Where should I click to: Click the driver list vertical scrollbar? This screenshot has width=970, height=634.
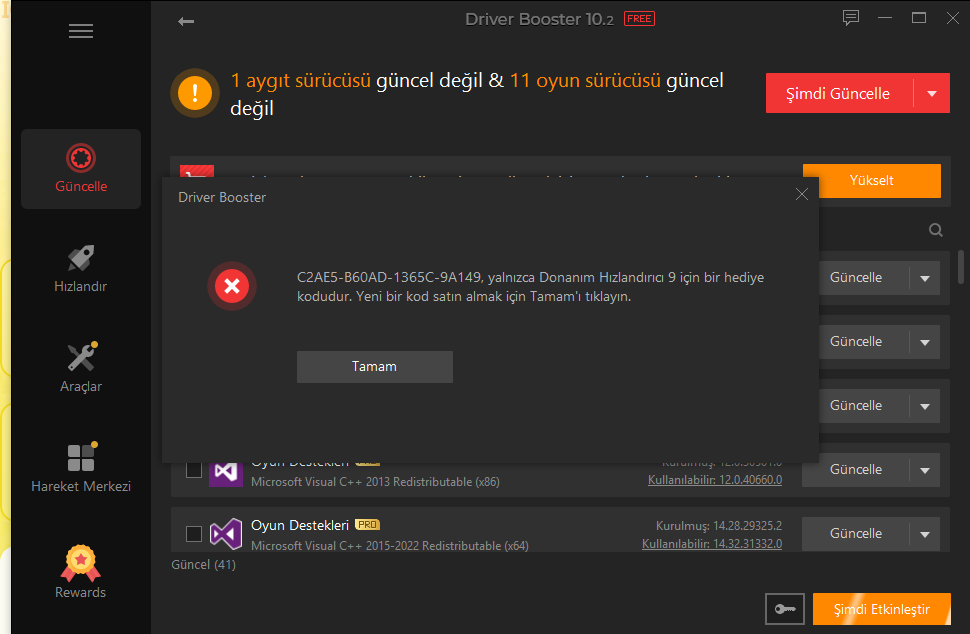point(961,266)
